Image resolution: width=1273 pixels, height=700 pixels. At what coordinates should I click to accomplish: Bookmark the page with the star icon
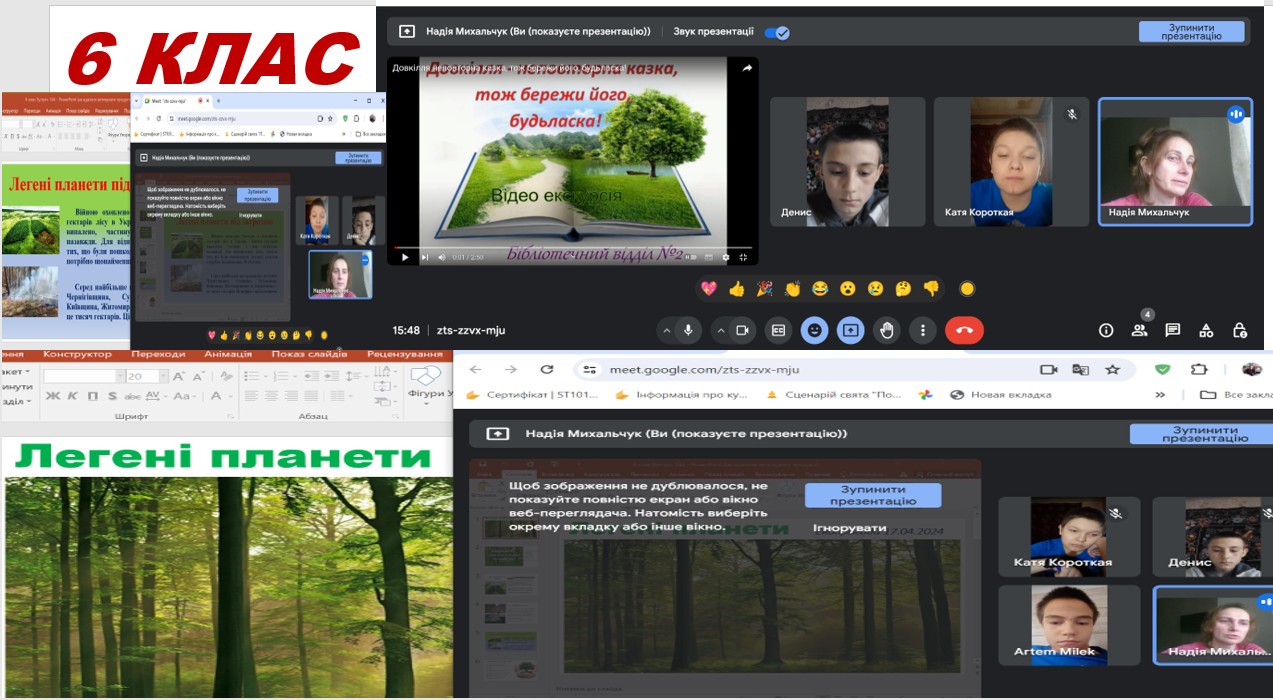[x=1112, y=369]
